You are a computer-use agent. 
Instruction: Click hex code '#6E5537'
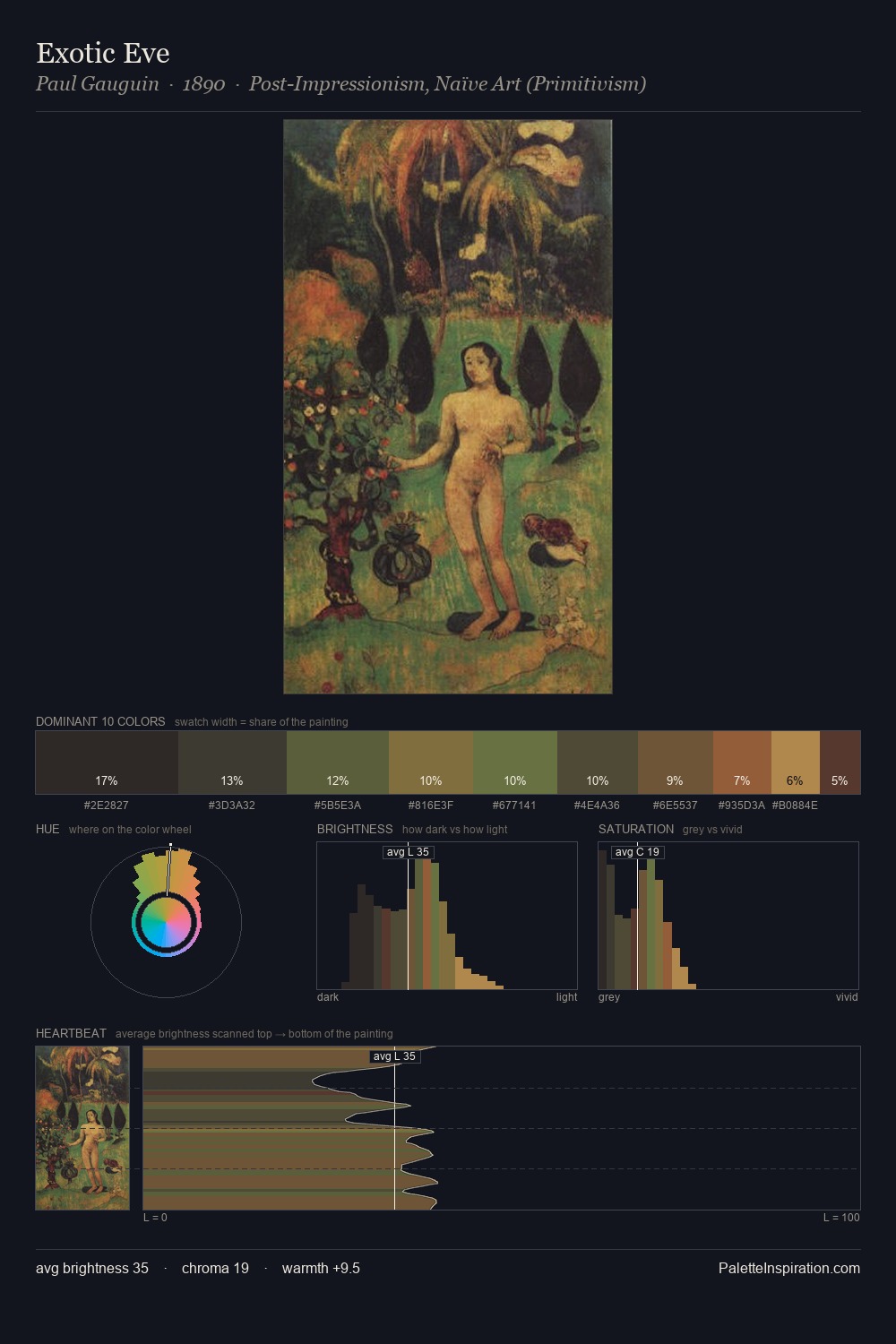click(x=676, y=806)
